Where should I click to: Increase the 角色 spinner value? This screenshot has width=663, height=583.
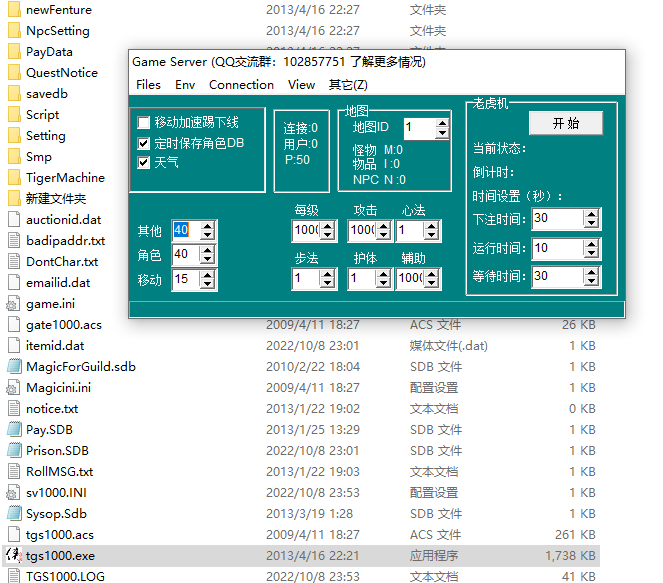point(207,250)
